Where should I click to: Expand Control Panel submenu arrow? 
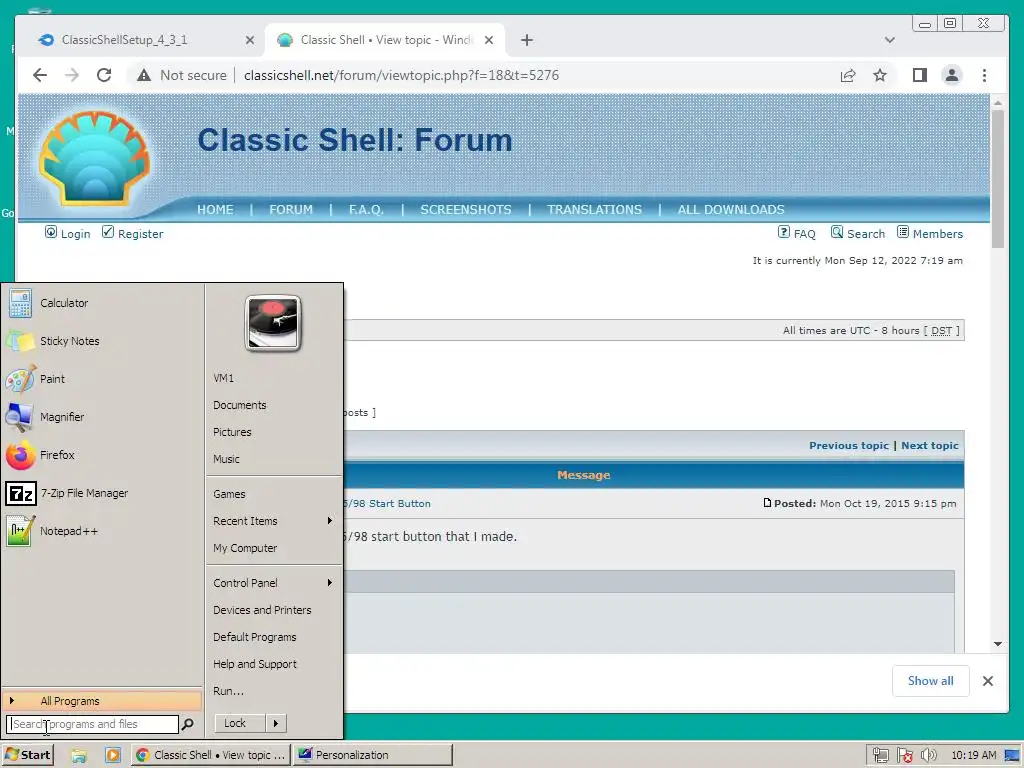coord(329,583)
